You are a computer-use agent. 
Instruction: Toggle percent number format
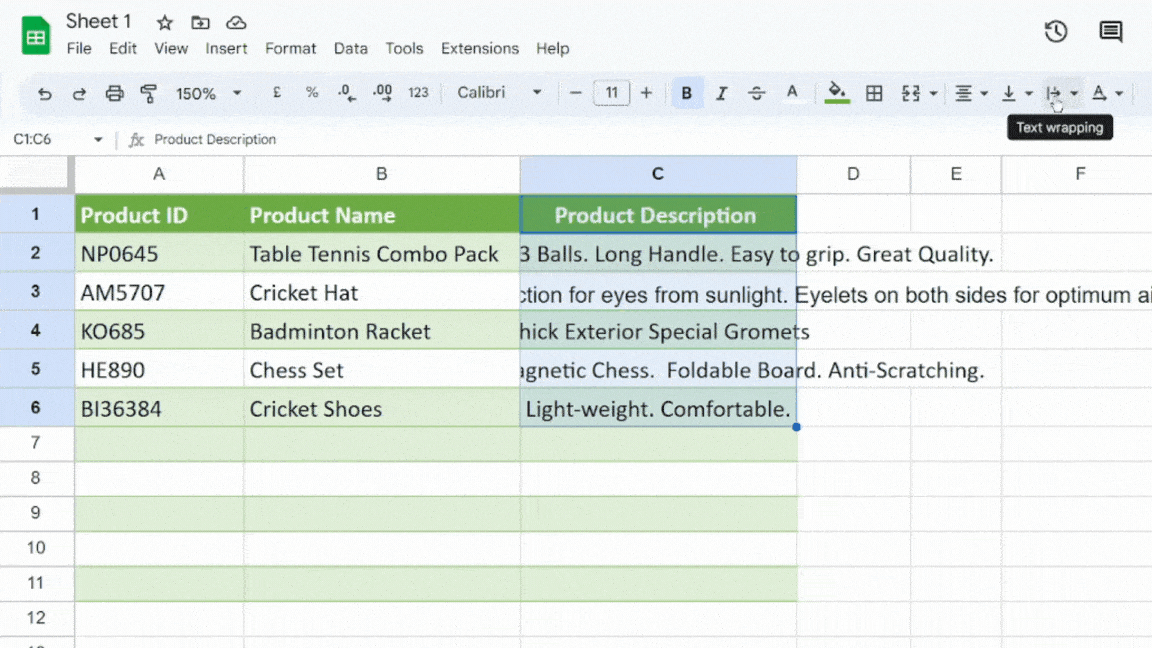[311, 93]
